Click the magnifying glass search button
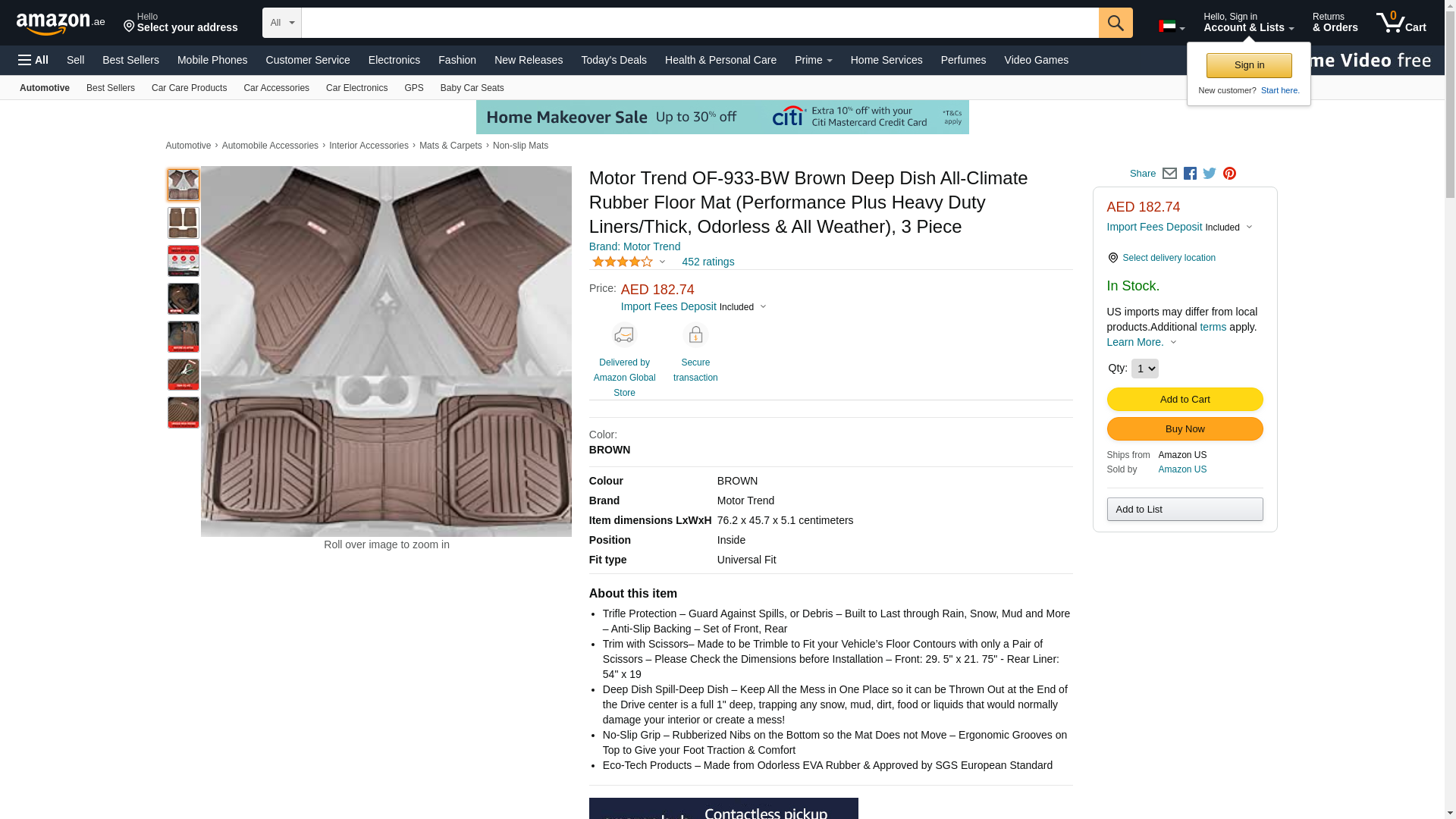 pyautogui.click(x=1115, y=23)
